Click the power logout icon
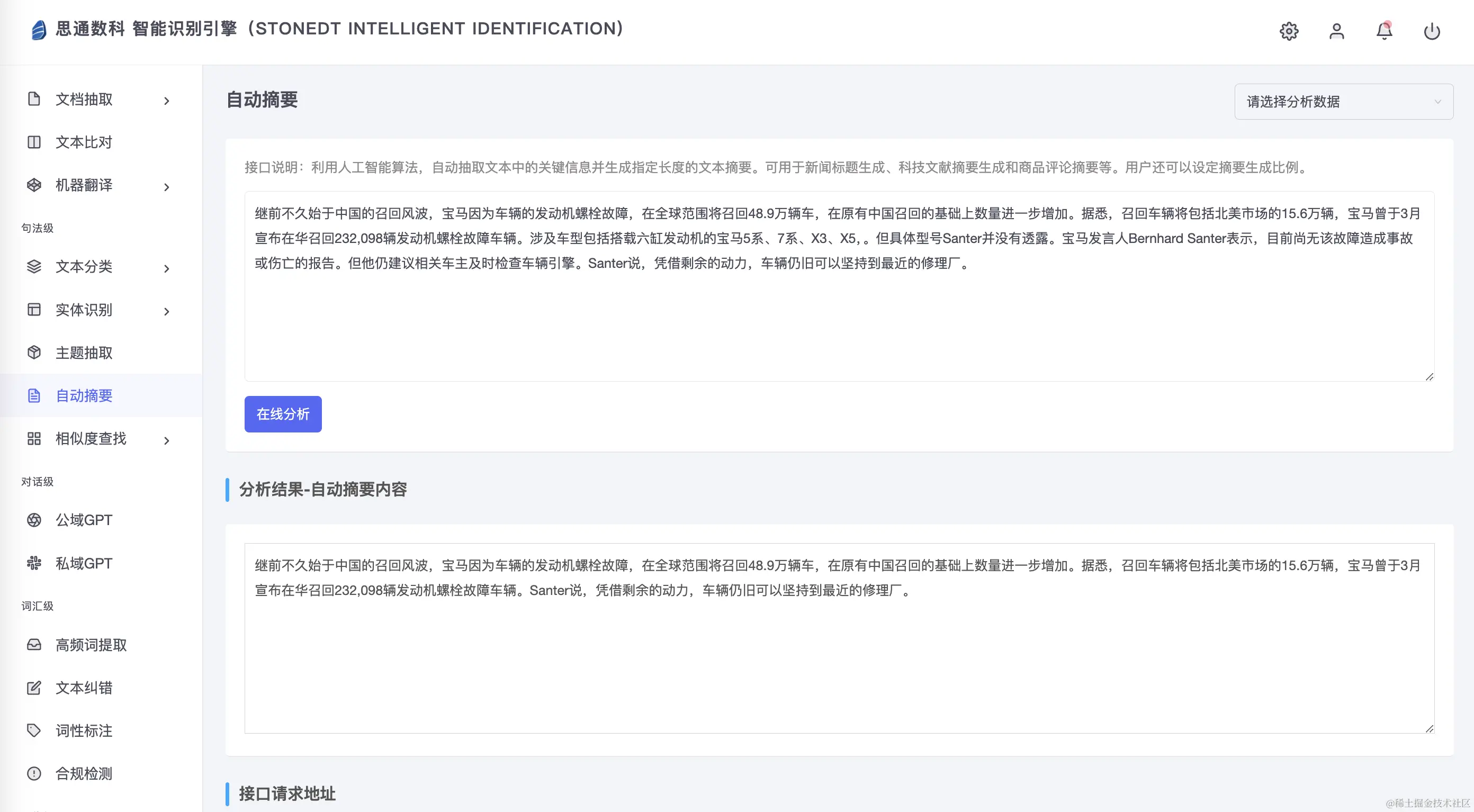 [1432, 31]
